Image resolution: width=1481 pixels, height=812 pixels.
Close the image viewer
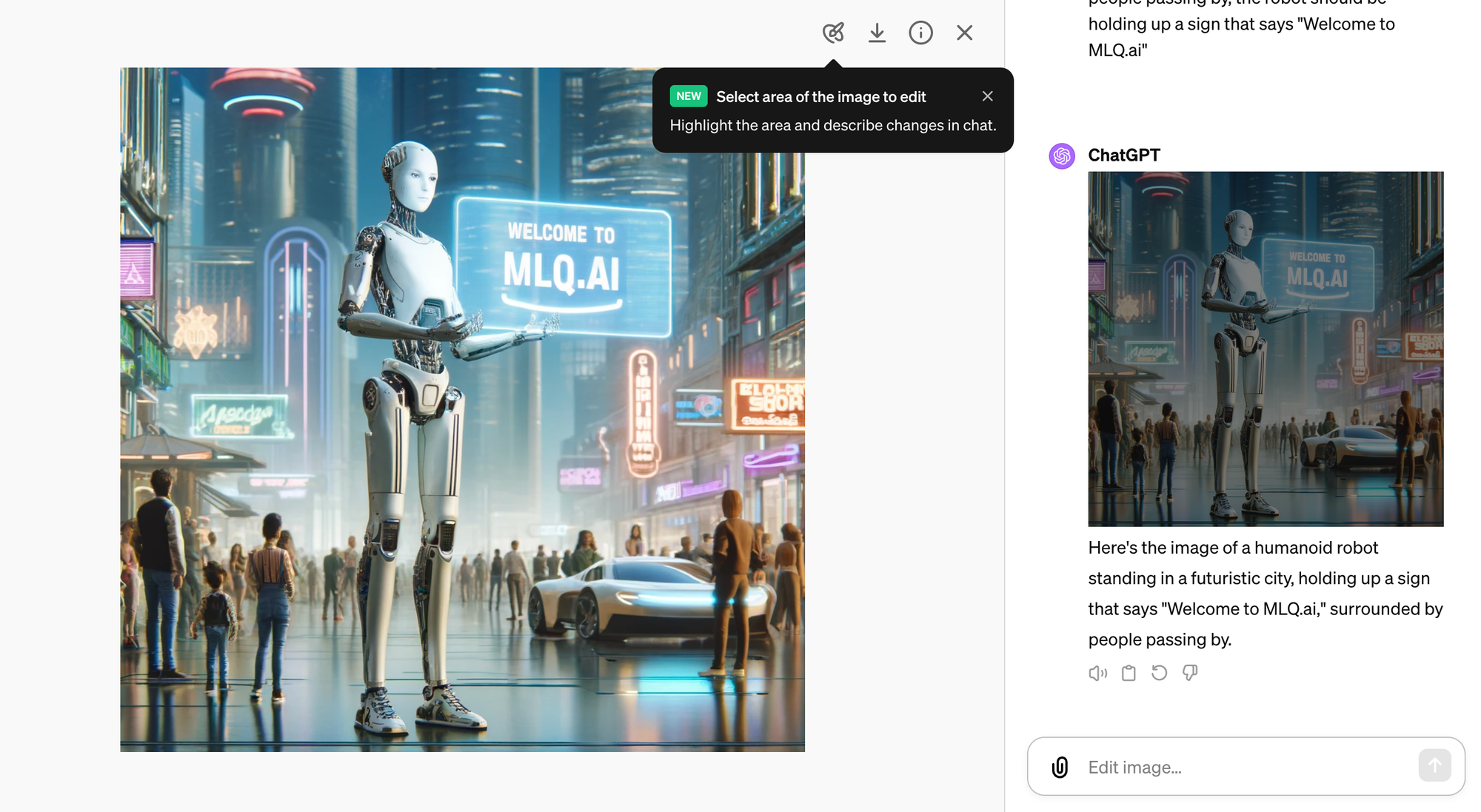click(x=964, y=33)
